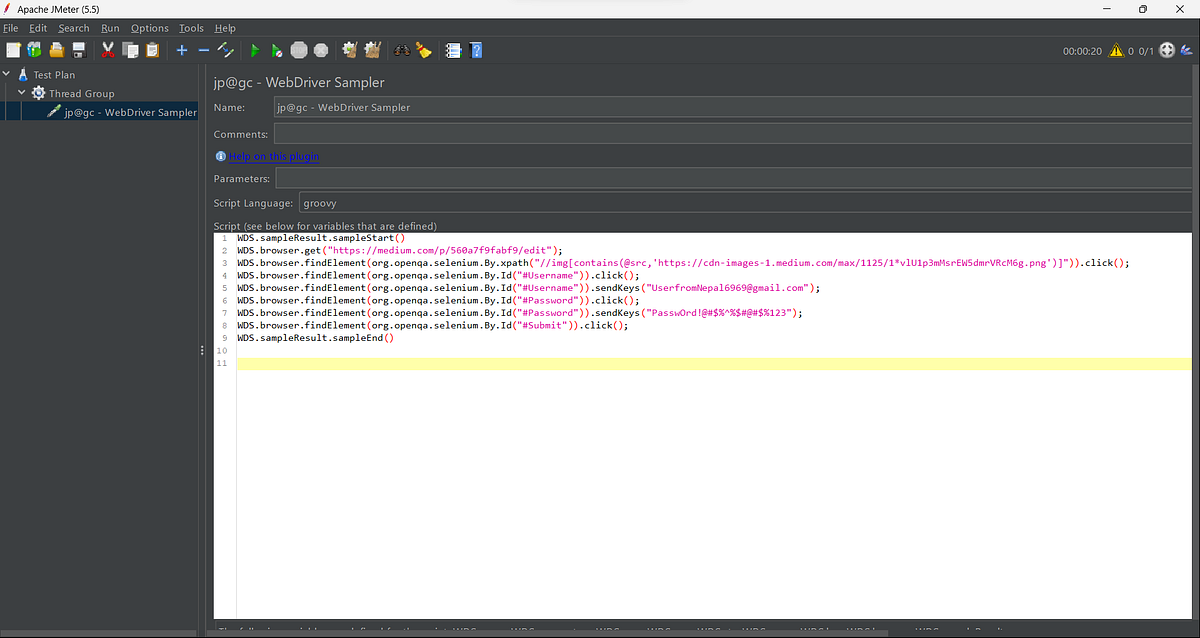
Task: Open the Run menu
Action: click(110, 27)
